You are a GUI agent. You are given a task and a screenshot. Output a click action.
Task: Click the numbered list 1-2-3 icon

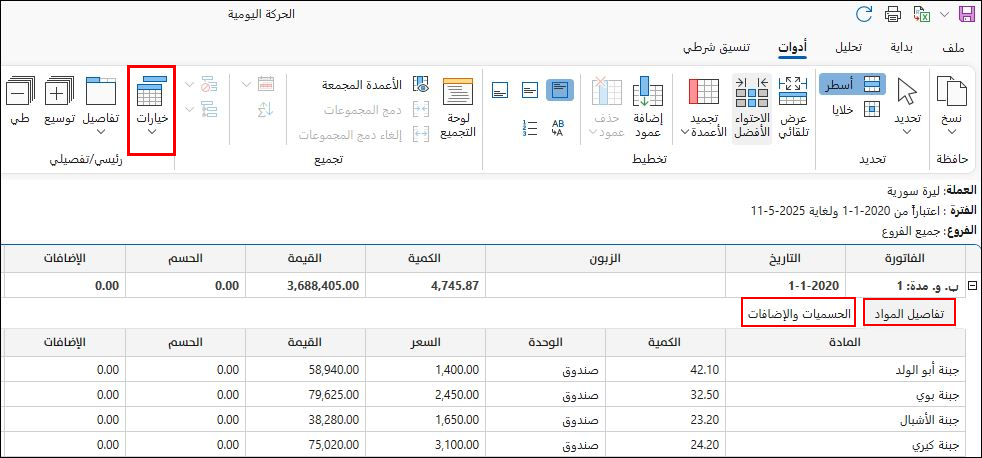pos(529,128)
